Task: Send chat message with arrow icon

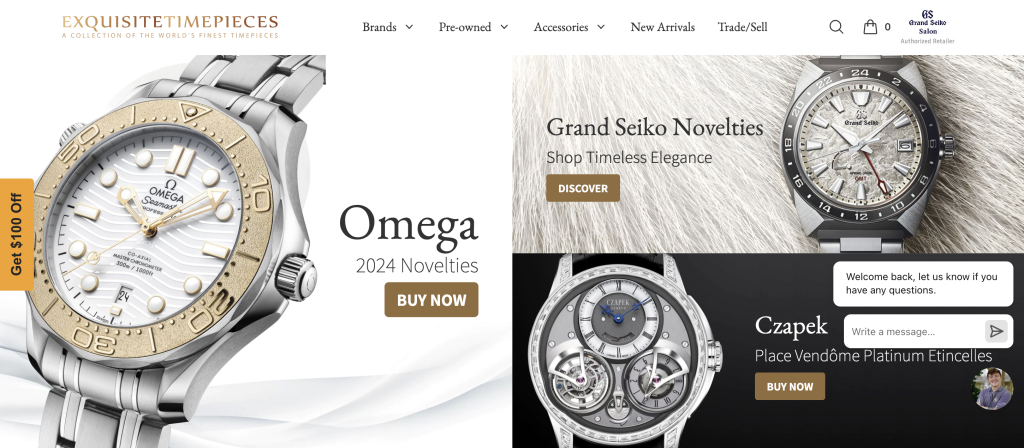Action: click(996, 332)
